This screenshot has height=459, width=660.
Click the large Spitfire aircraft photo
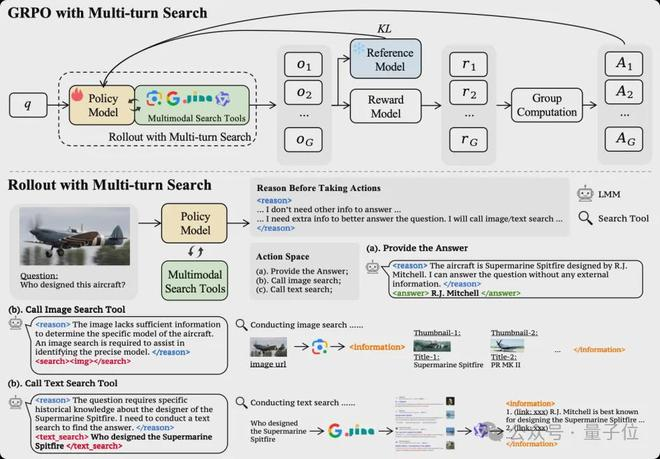75,236
